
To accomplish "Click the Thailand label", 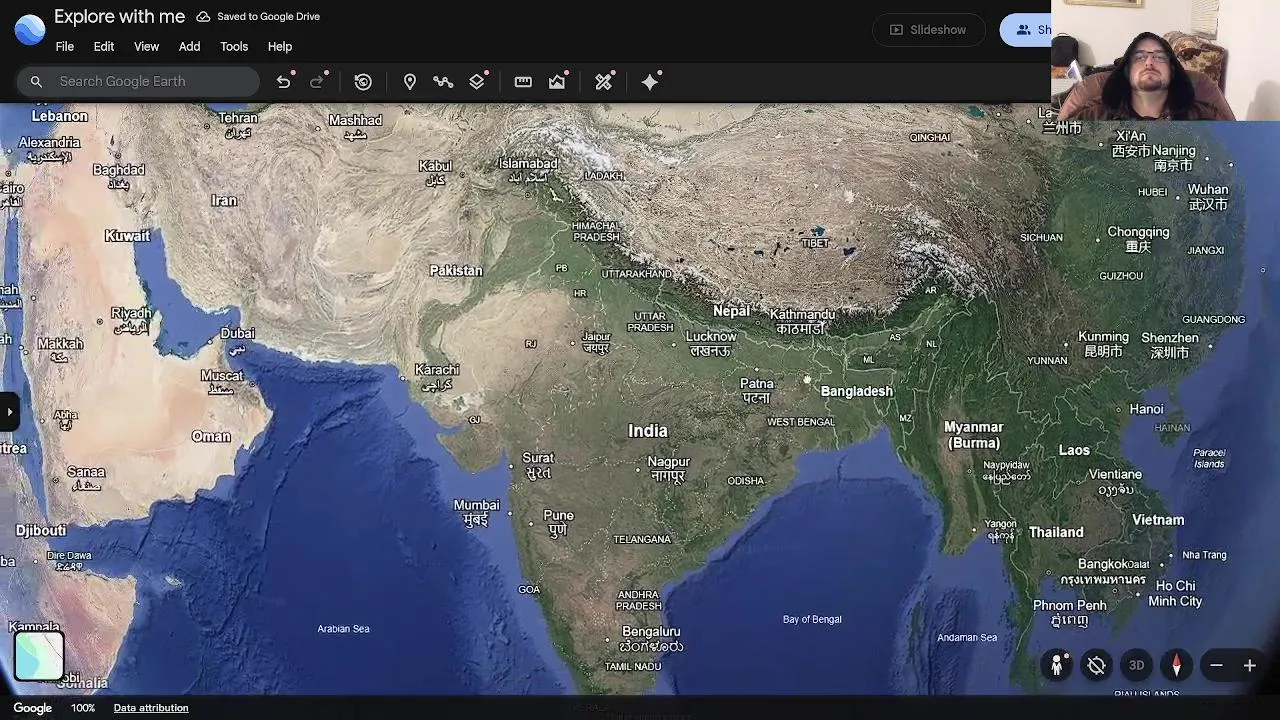I will [1056, 532].
